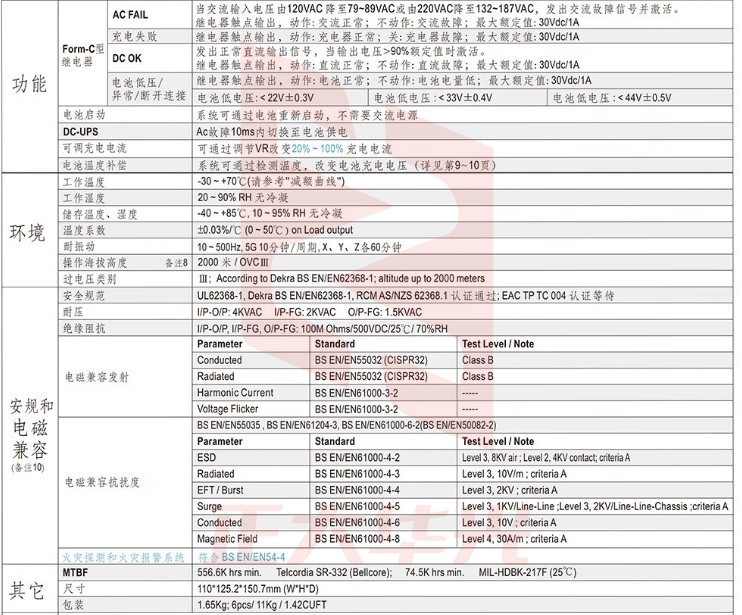
Task: Select the Voltage Flicker parameter cell
Action: point(231,409)
